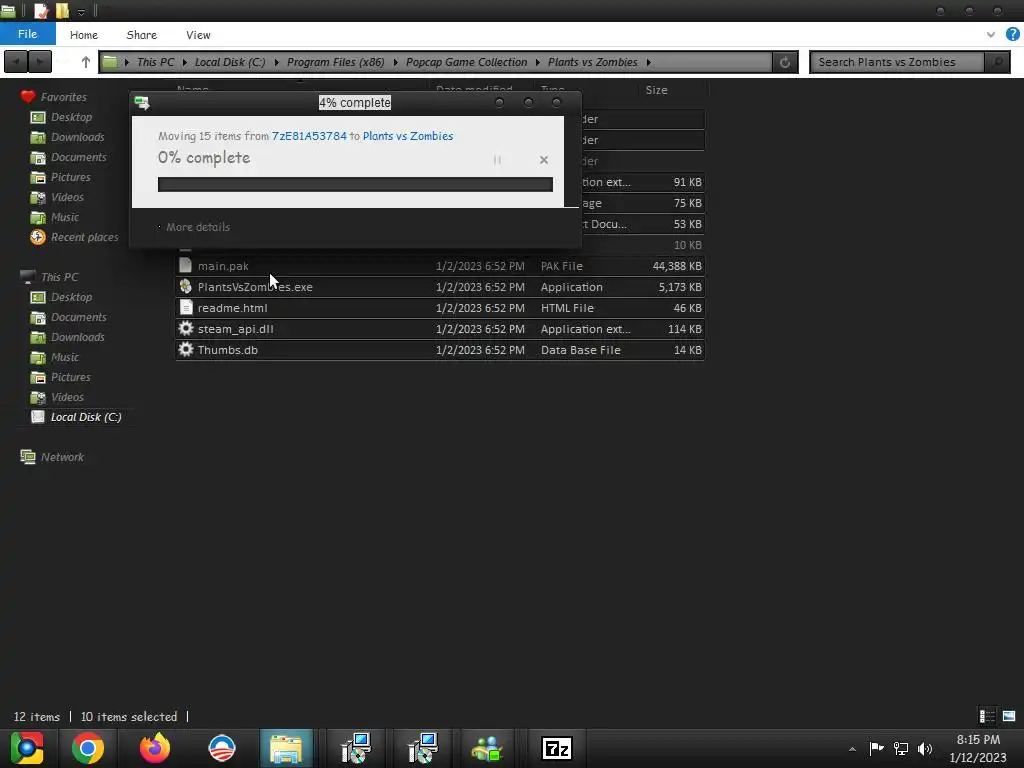The width and height of the screenshot is (1024, 768).
Task: Switch to large icons view layout
Action: (x=1009, y=716)
